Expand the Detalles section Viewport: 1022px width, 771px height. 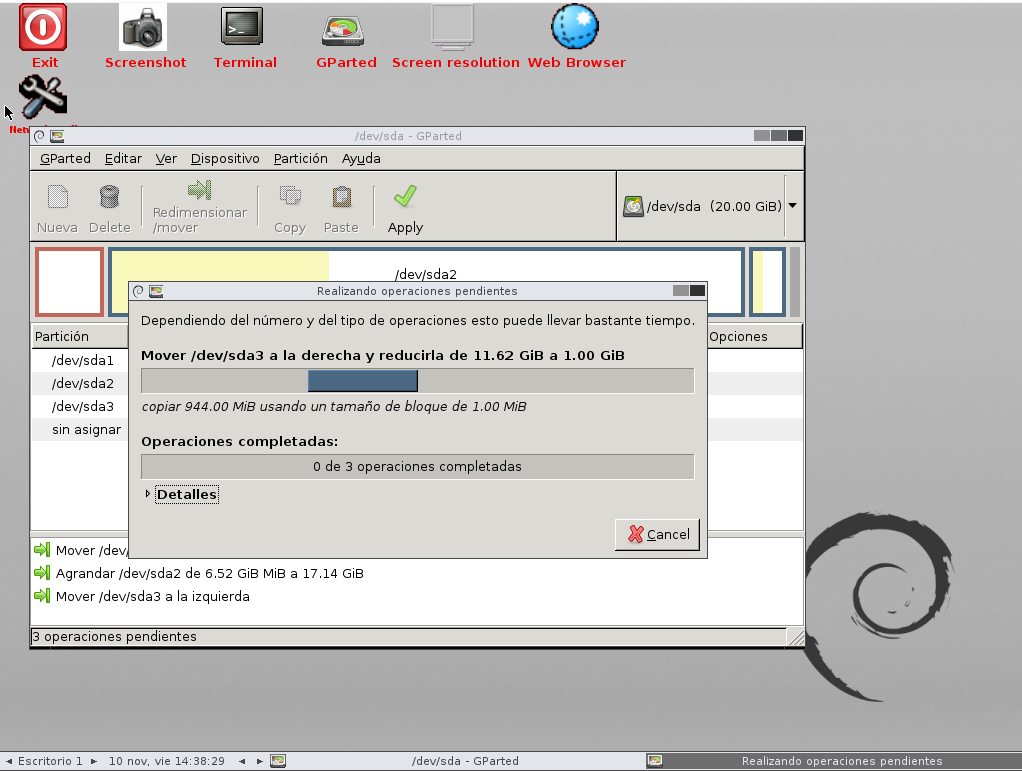(149, 494)
